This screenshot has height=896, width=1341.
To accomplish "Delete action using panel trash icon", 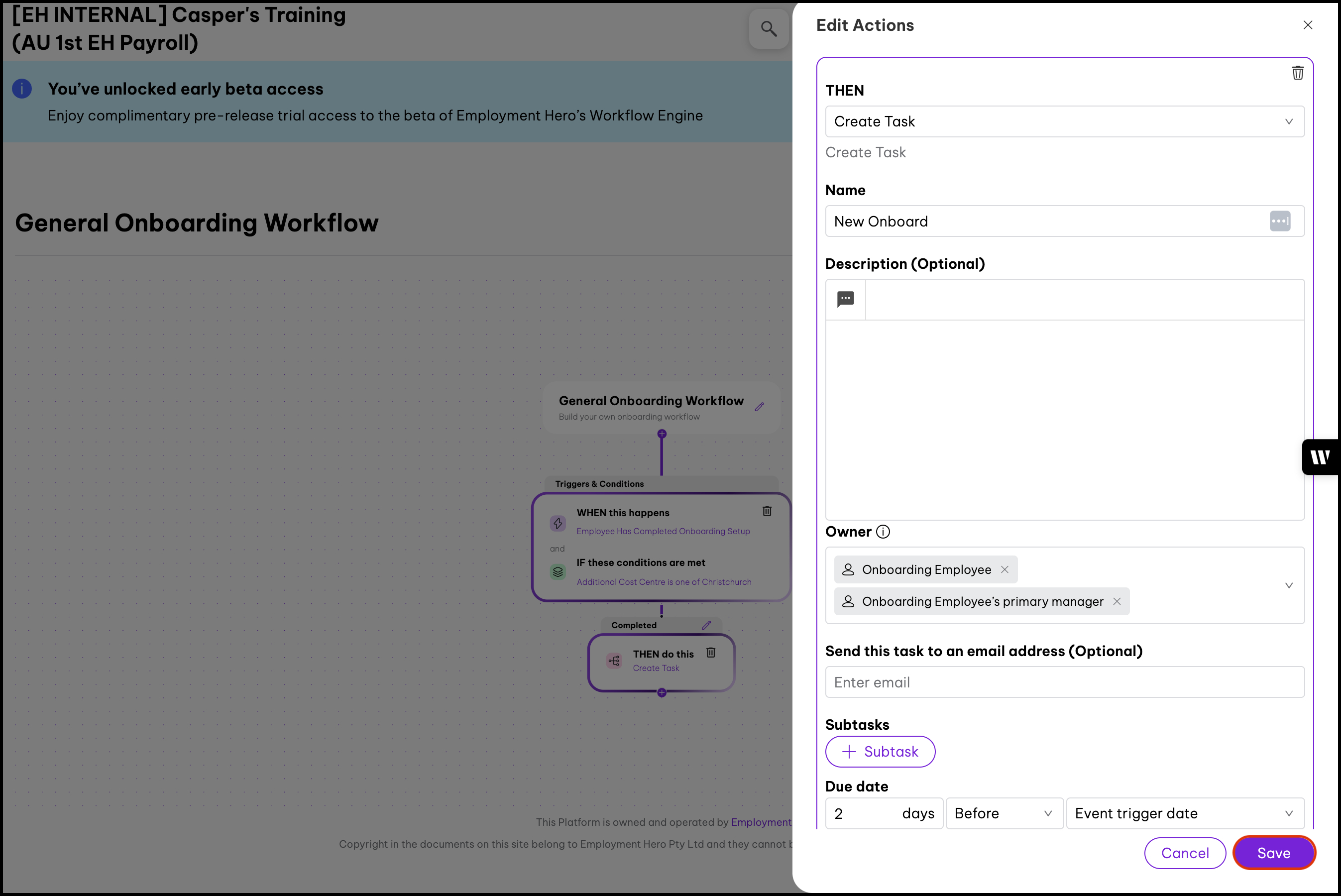I will point(1298,73).
